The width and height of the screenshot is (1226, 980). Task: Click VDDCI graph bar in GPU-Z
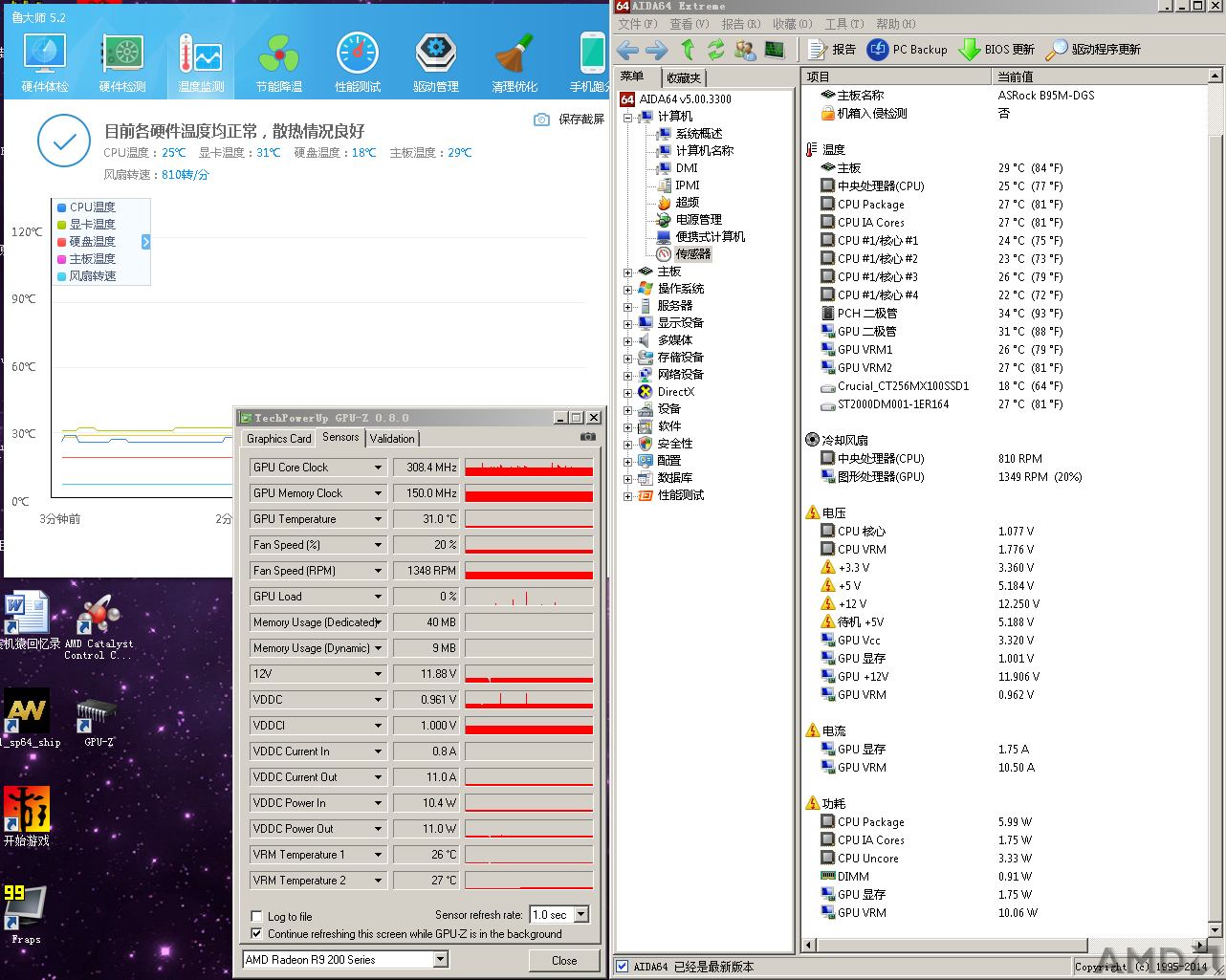tap(529, 726)
